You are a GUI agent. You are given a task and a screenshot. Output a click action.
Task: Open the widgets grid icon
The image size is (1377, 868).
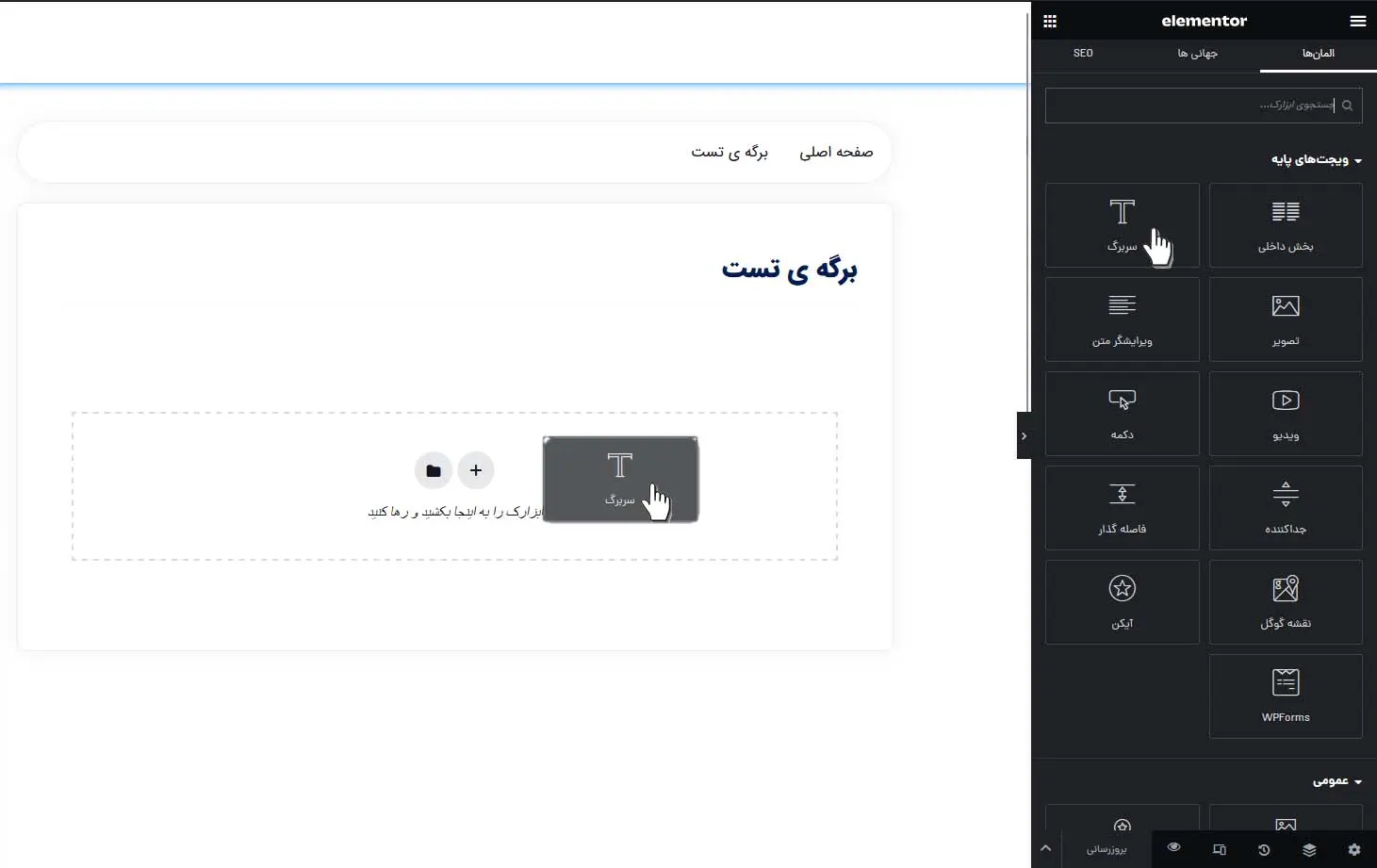[x=1050, y=21]
